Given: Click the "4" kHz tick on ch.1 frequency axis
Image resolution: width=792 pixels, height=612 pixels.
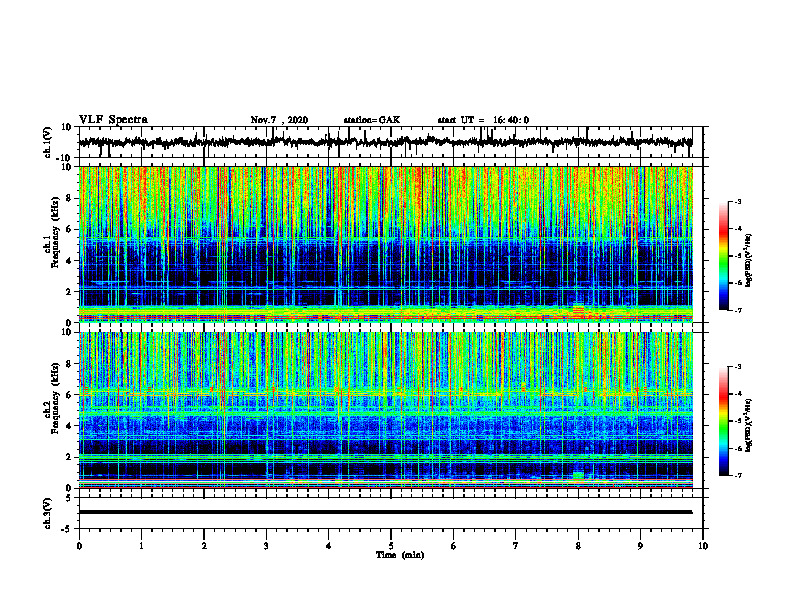Looking at the screenshot, I should point(70,261).
